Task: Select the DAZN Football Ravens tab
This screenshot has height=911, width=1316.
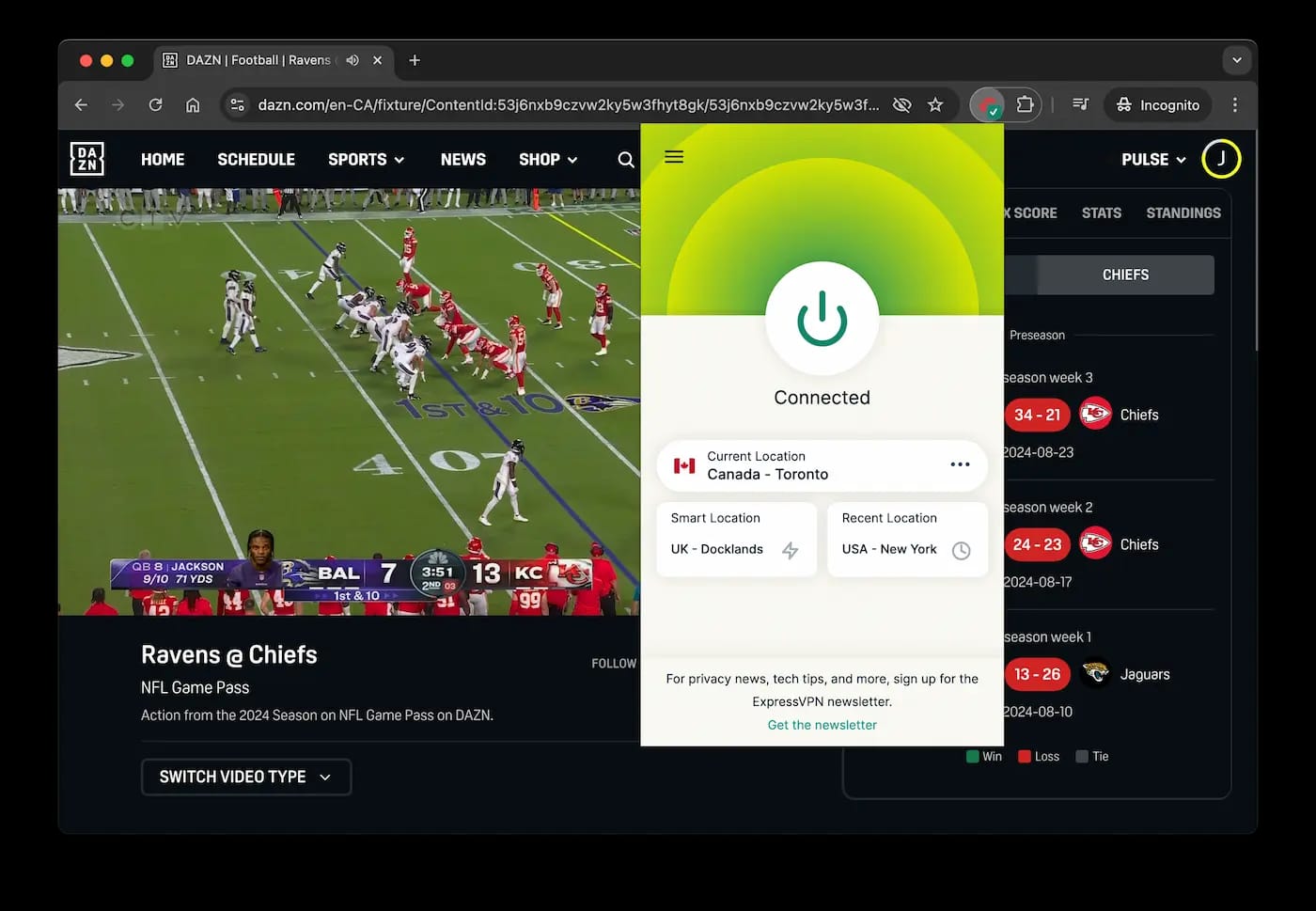Action: tap(273, 60)
